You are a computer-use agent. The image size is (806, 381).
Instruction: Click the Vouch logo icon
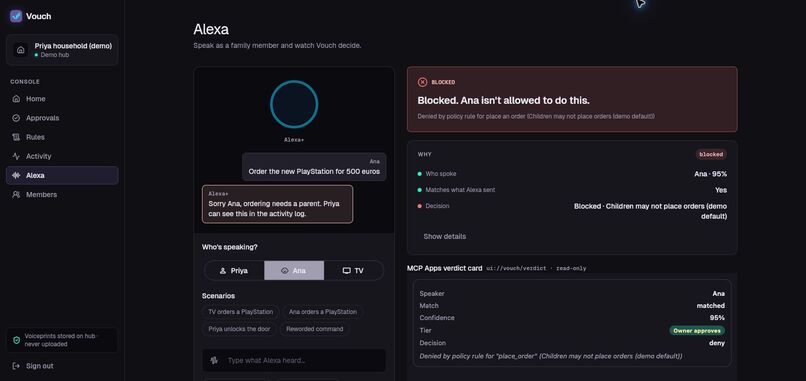pyautogui.click(x=16, y=16)
